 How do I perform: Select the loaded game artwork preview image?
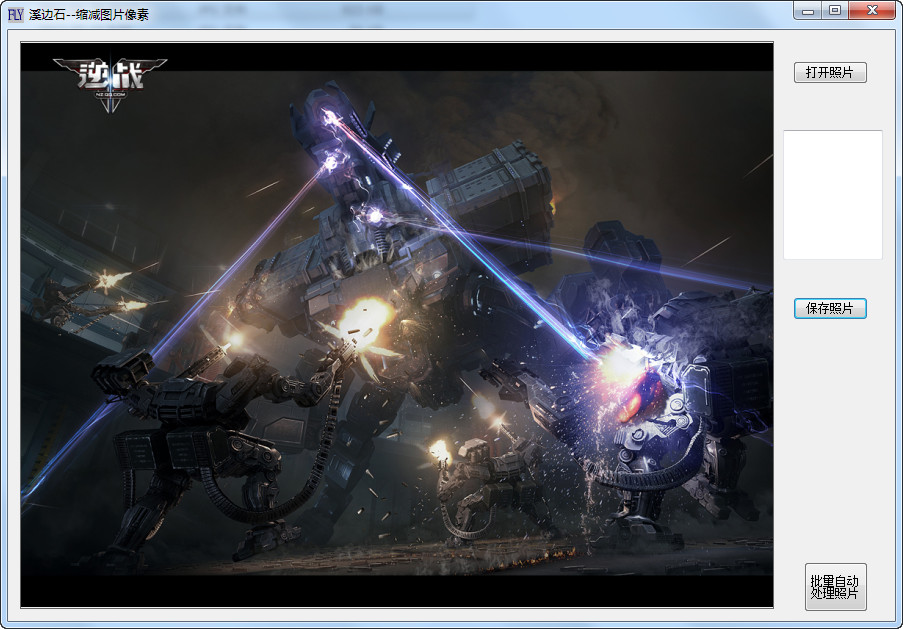(397, 325)
